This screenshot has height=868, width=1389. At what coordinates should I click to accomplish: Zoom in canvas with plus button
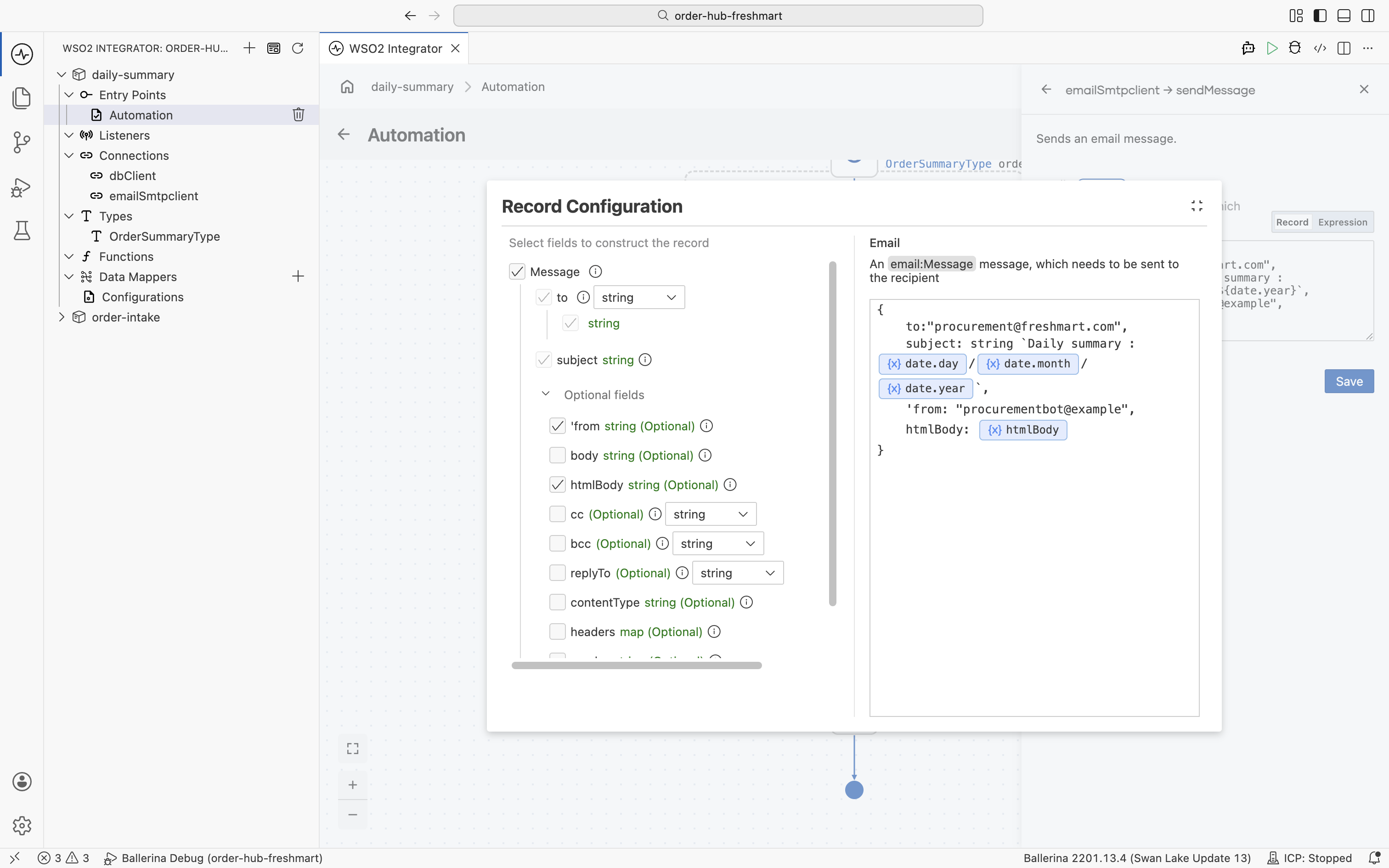tap(352, 785)
